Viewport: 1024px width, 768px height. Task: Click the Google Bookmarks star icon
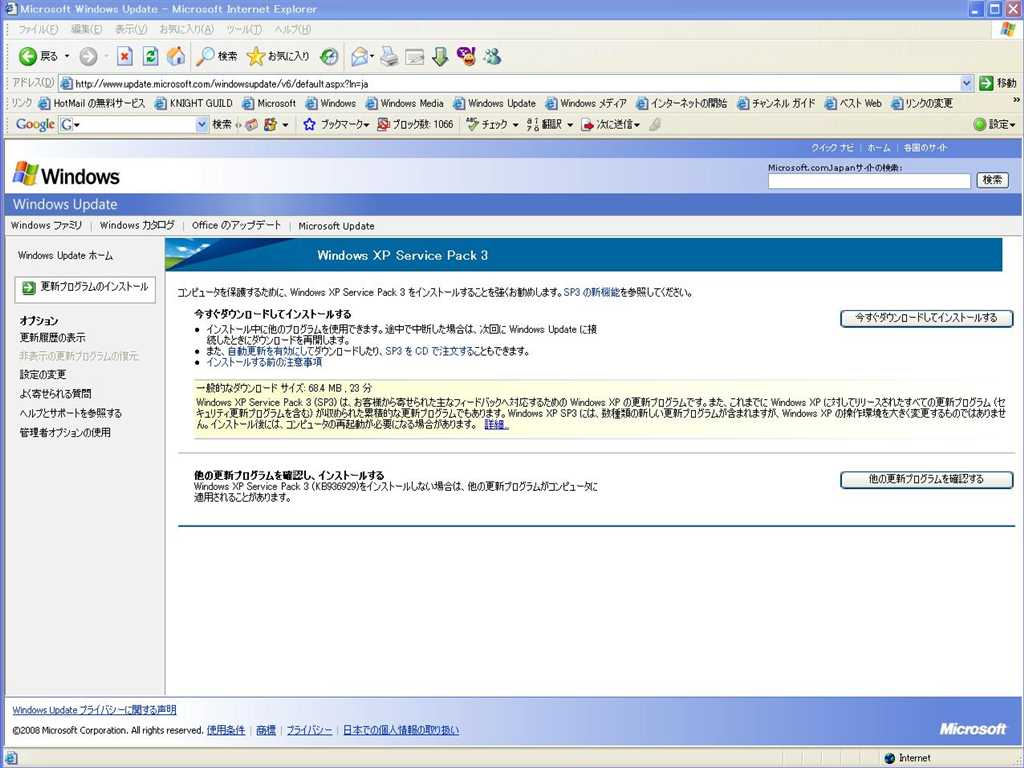click(310, 124)
